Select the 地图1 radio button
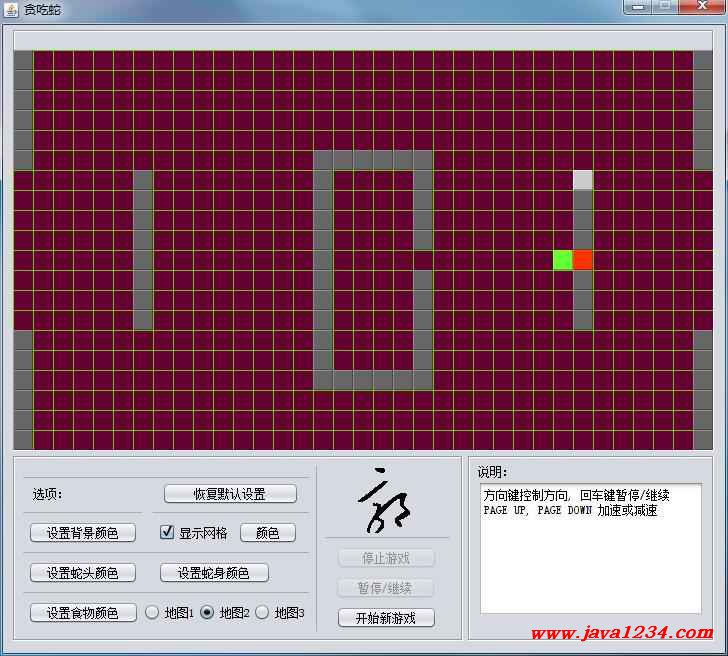The image size is (728, 656). coord(153,613)
